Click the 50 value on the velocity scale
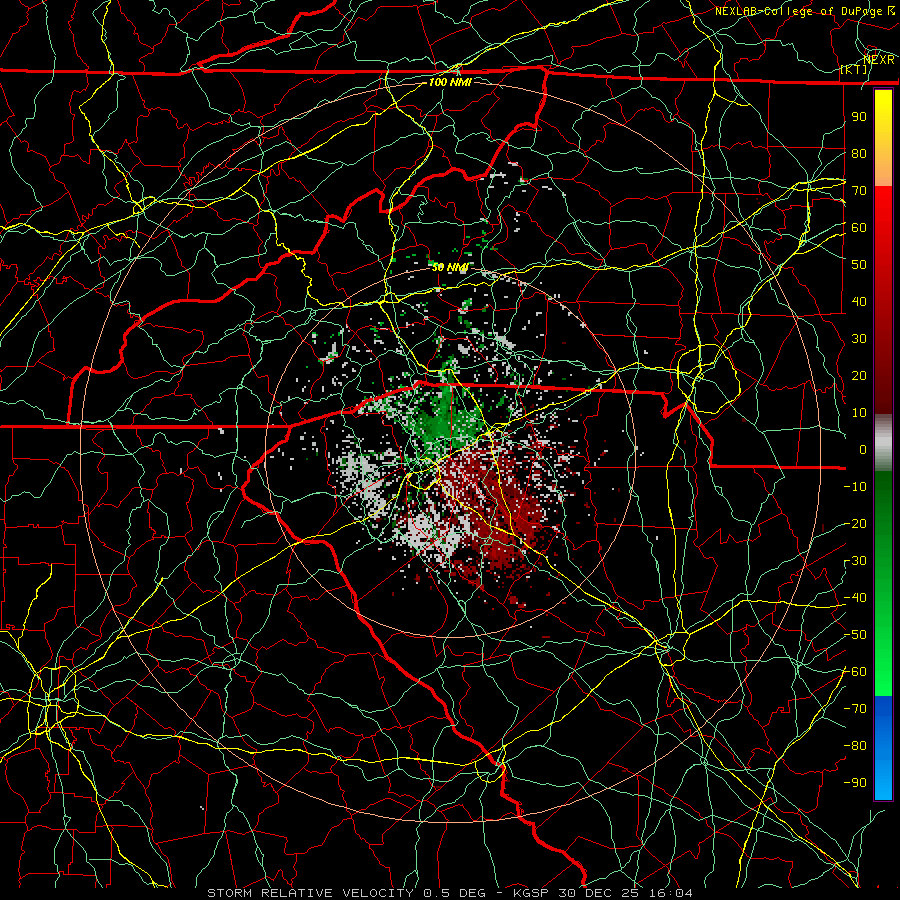This screenshot has height=900, width=900. click(x=859, y=265)
